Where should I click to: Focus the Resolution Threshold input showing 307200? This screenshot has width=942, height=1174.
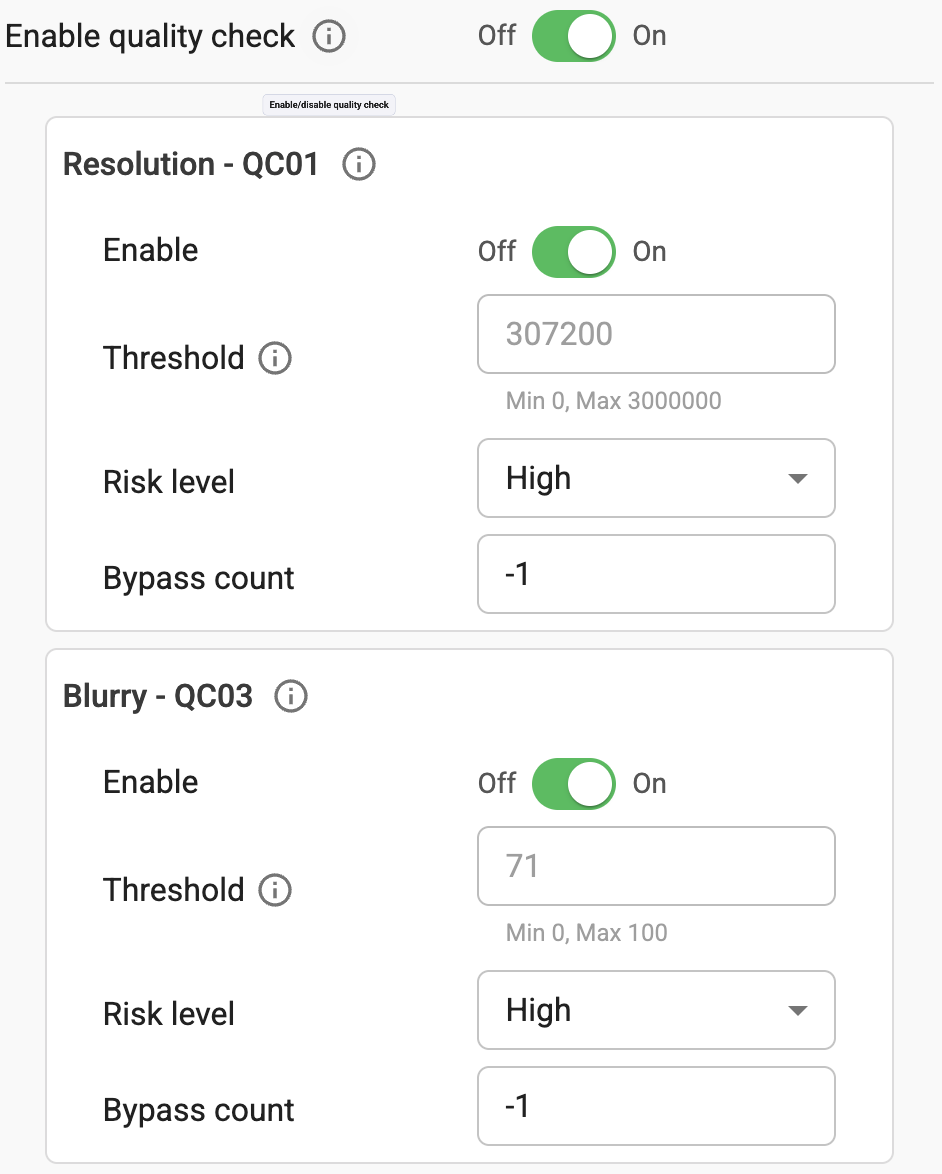(x=656, y=334)
